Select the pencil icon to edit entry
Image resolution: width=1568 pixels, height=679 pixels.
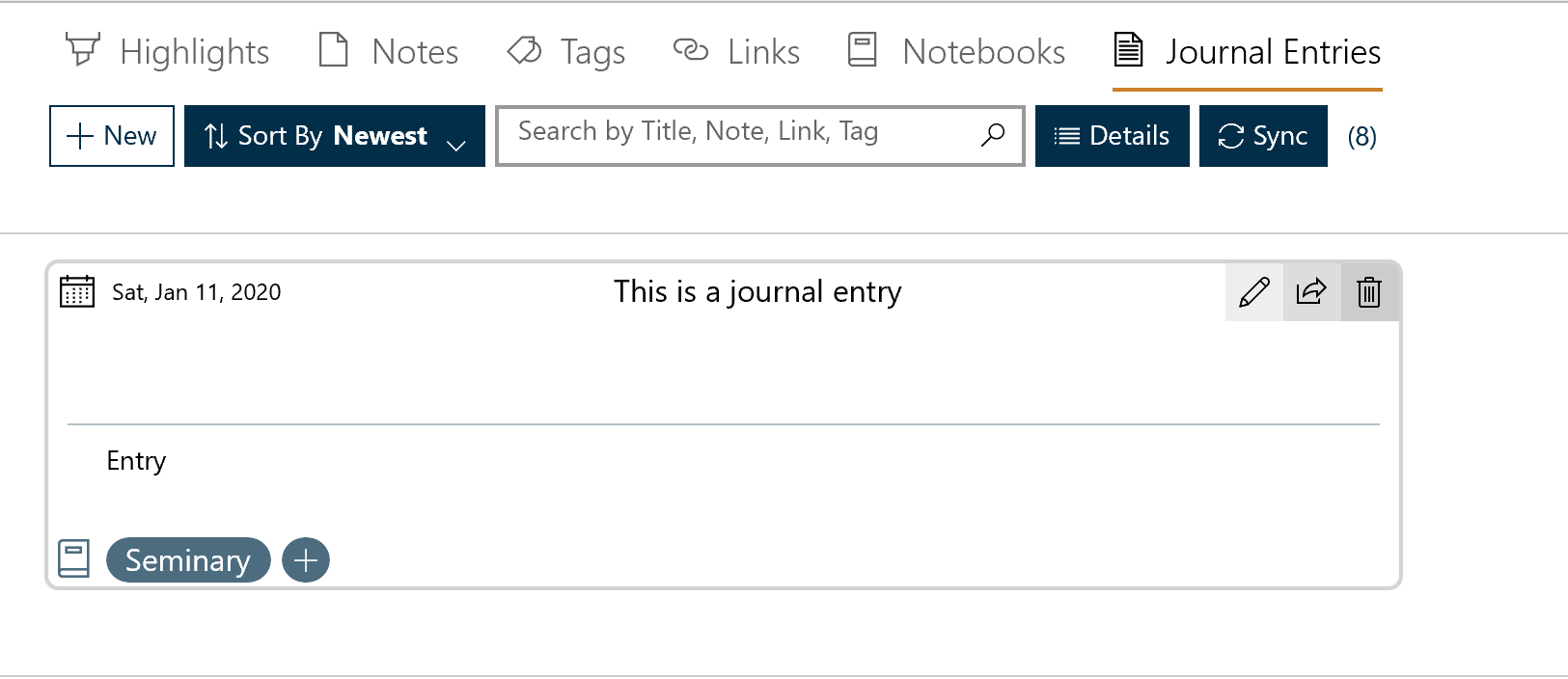pos(1253,291)
